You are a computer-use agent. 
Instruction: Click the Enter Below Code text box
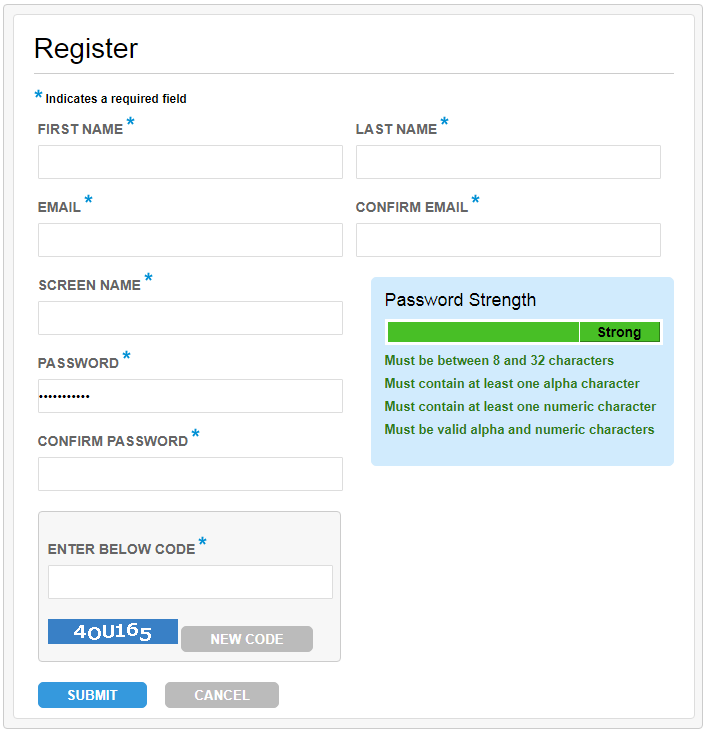coord(190,582)
